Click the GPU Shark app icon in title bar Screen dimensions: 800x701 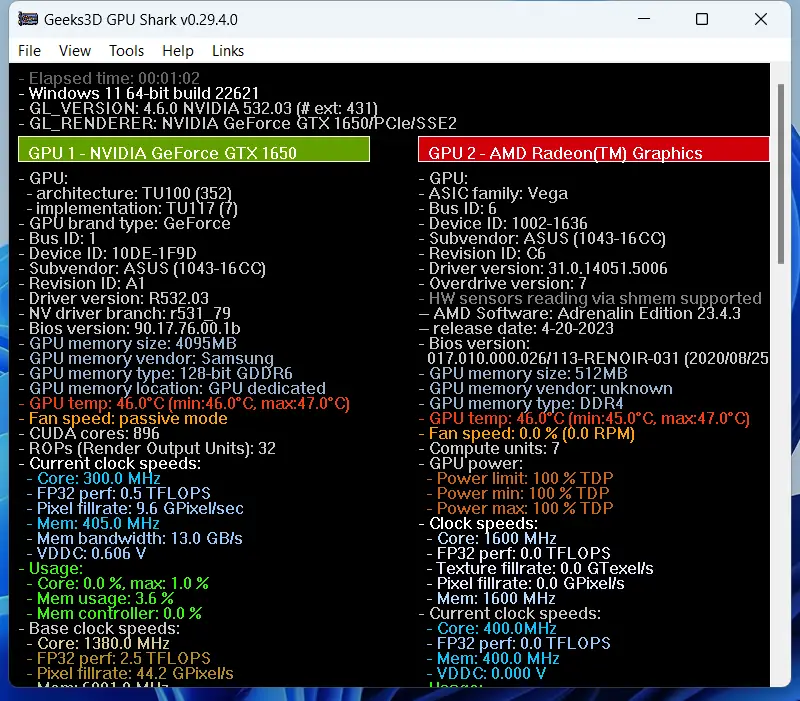28,19
